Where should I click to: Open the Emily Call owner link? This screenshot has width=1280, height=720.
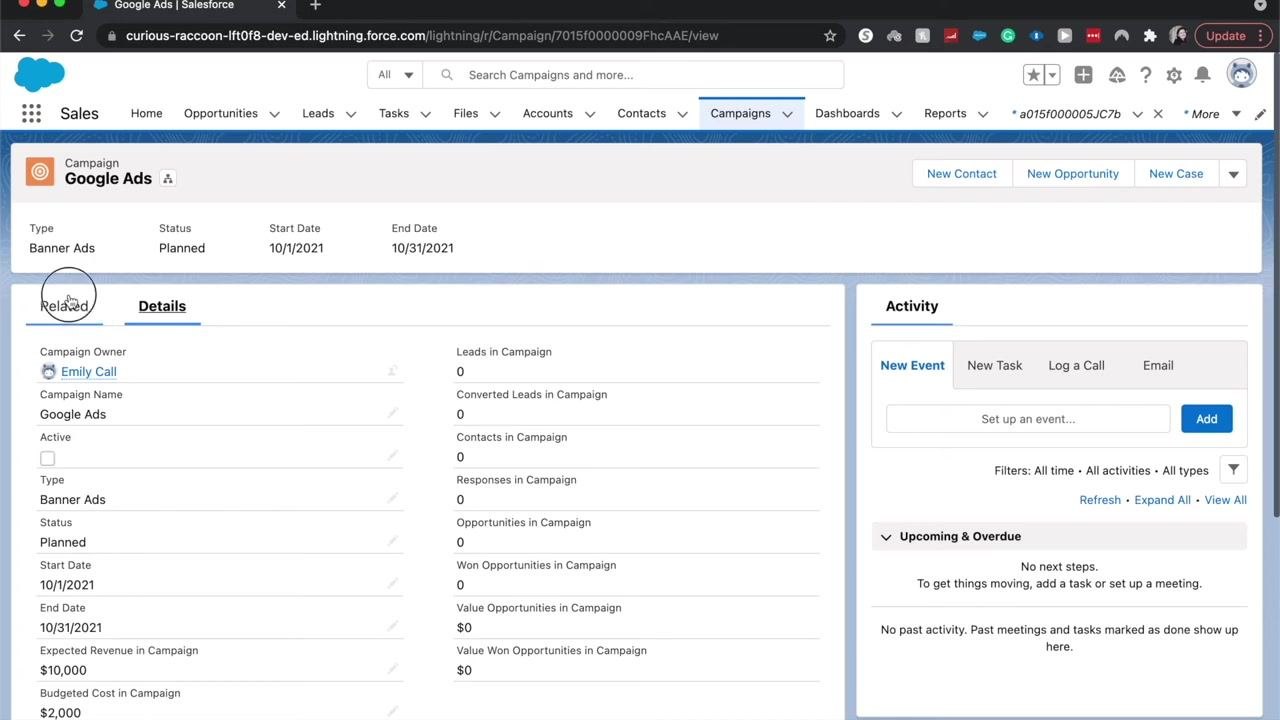tap(89, 372)
